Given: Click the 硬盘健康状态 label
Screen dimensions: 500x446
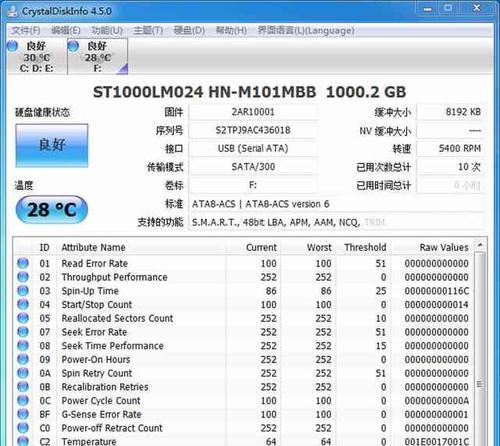Looking at the screenshot, I should (x=42, y=112).
